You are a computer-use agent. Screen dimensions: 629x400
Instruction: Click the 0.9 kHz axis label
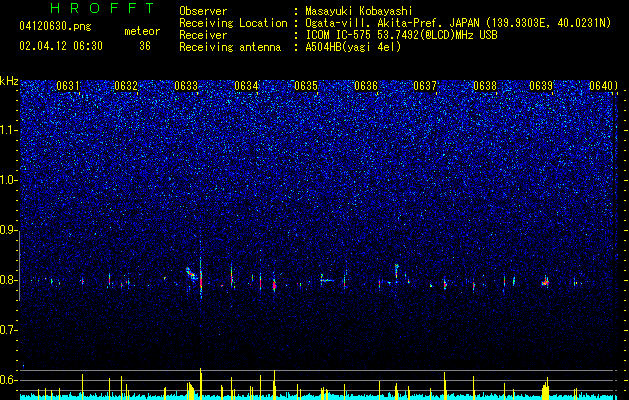(8, 230)
